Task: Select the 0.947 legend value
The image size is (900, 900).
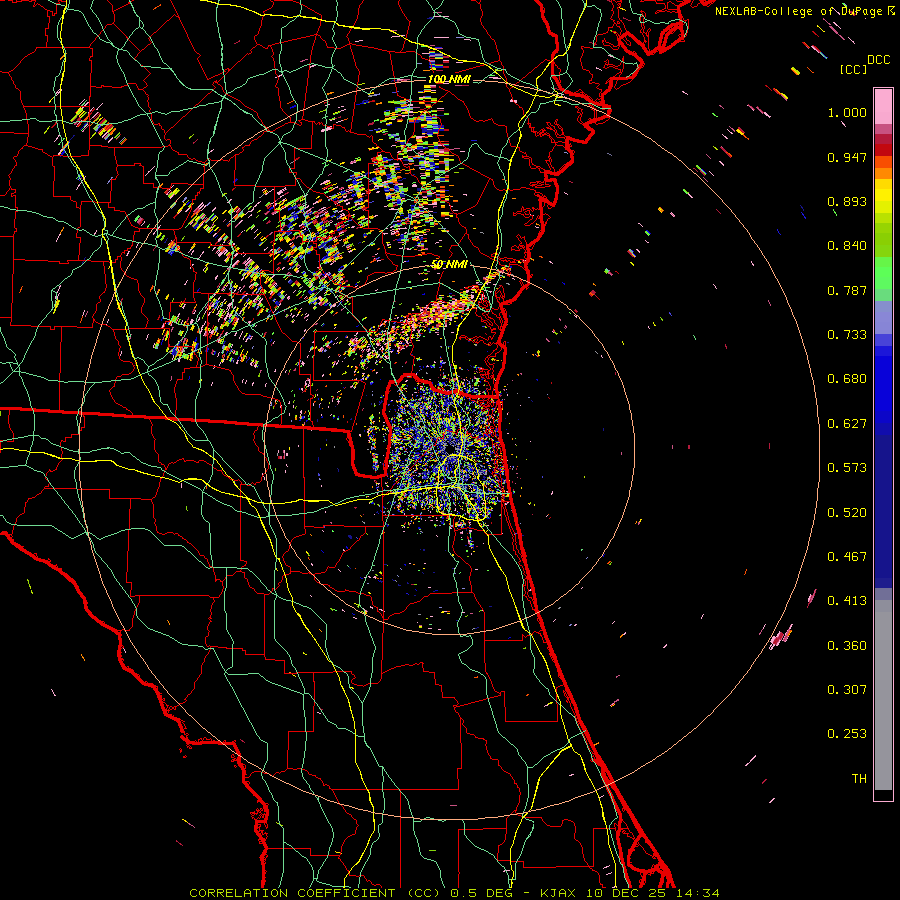Action: (847, 157)
